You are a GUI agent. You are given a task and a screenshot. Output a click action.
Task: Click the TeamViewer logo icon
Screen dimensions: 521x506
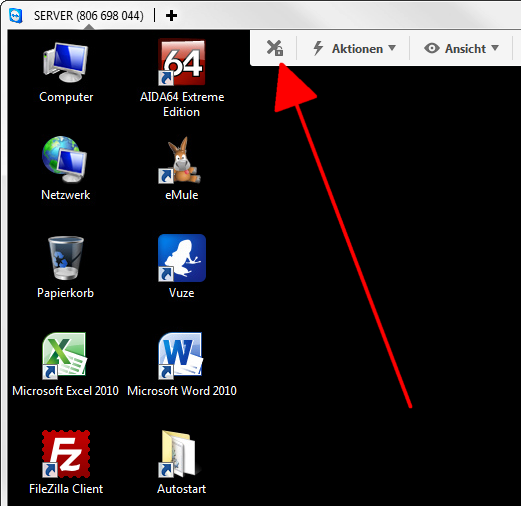point(16,16)
